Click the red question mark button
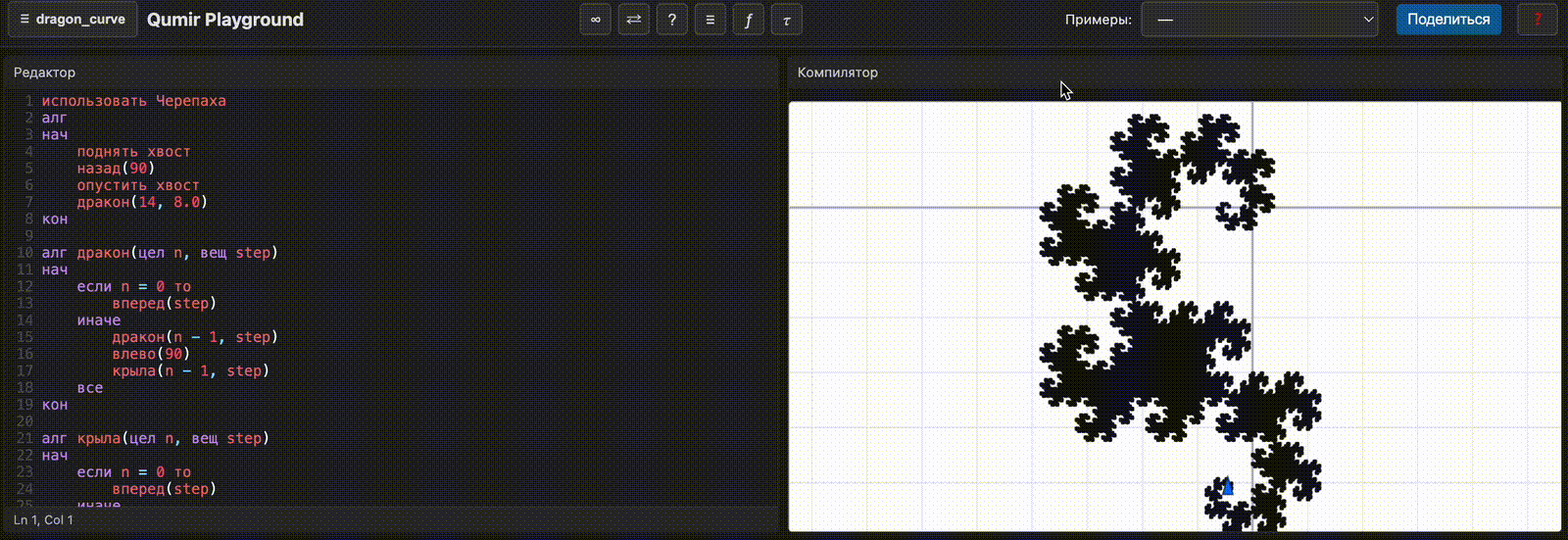This screenshot has width=1568, height=540. 1537,20
